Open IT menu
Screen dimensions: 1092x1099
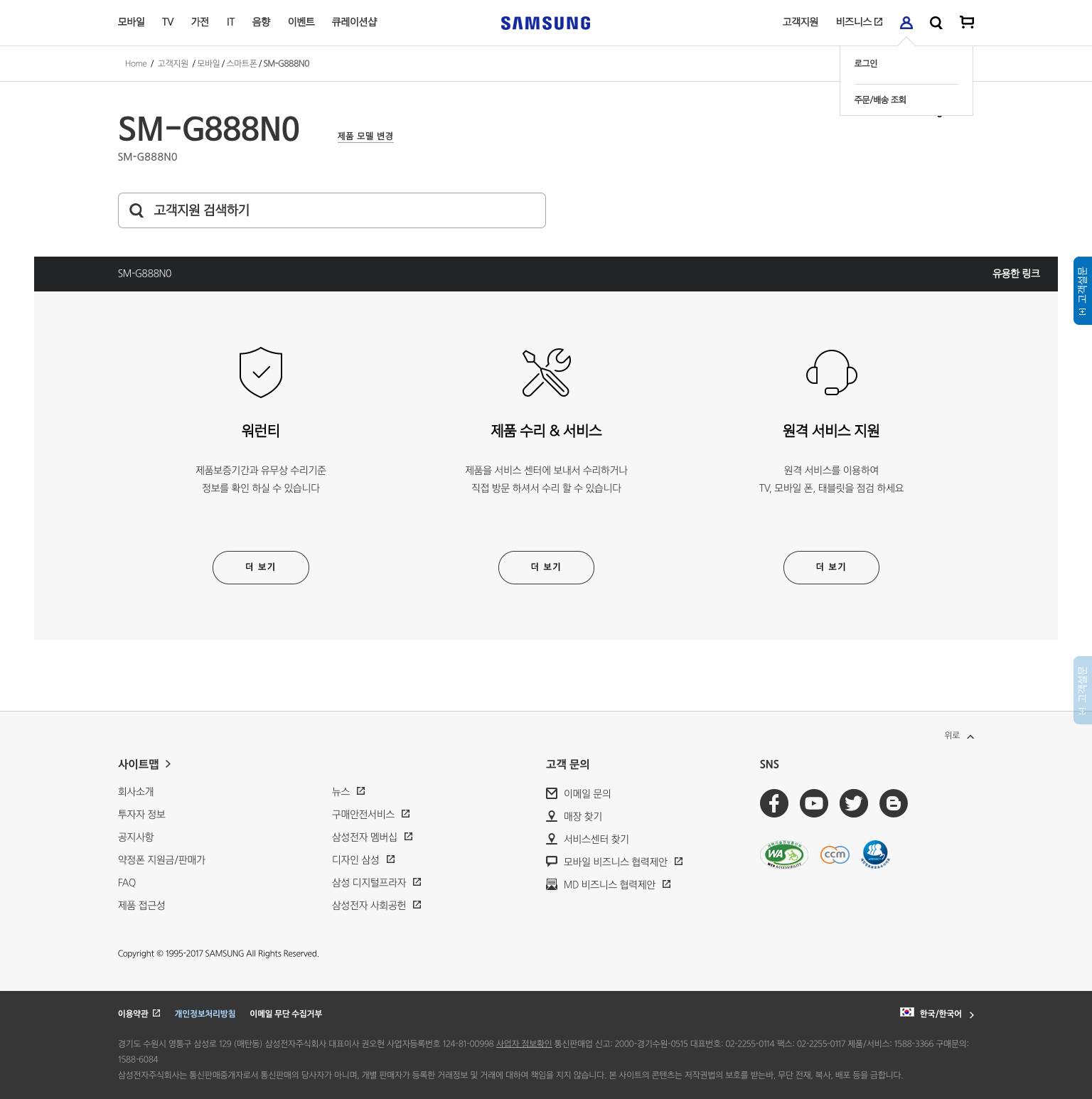click(230, 22)
